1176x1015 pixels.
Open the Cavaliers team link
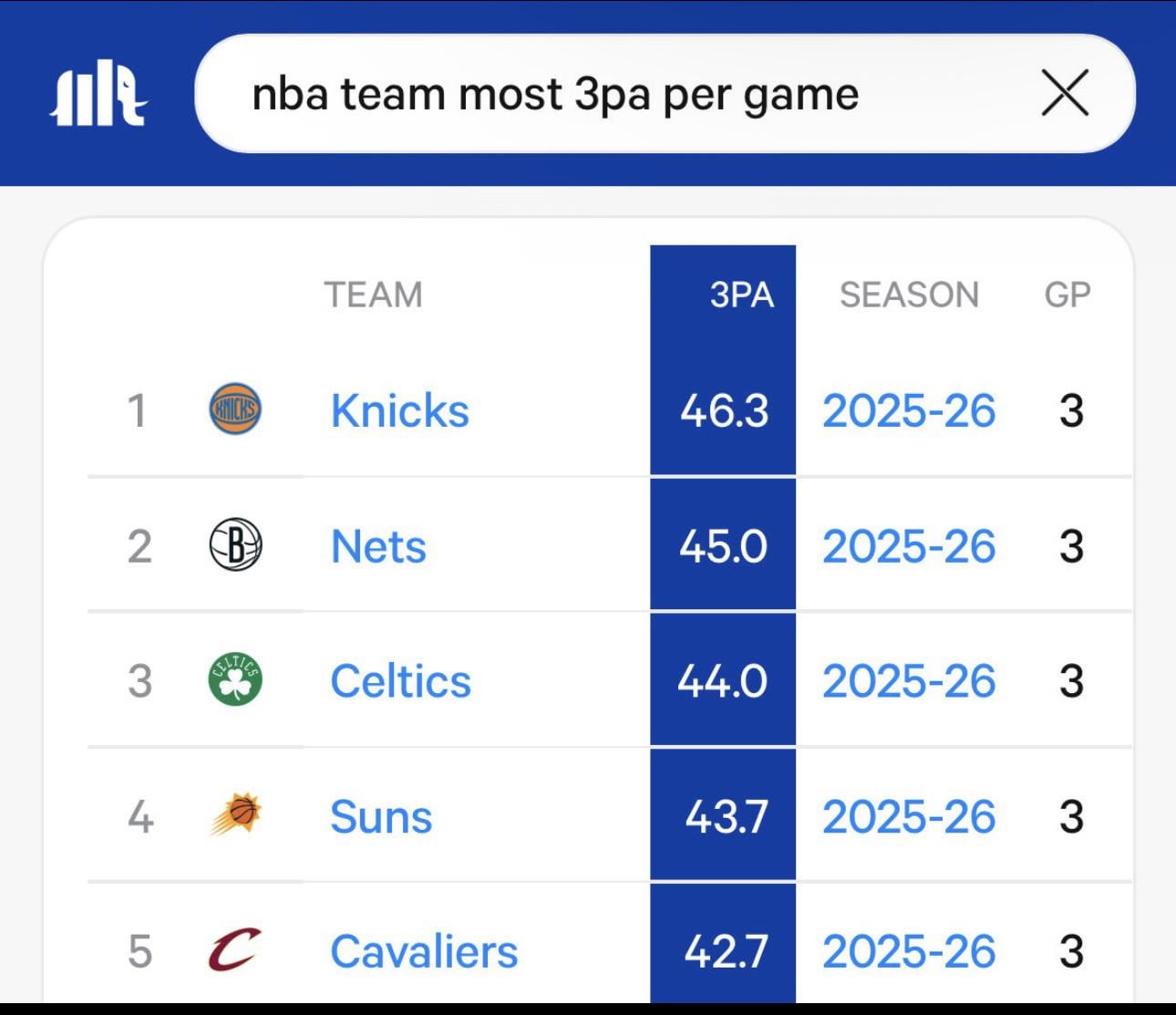click(424, 951)
